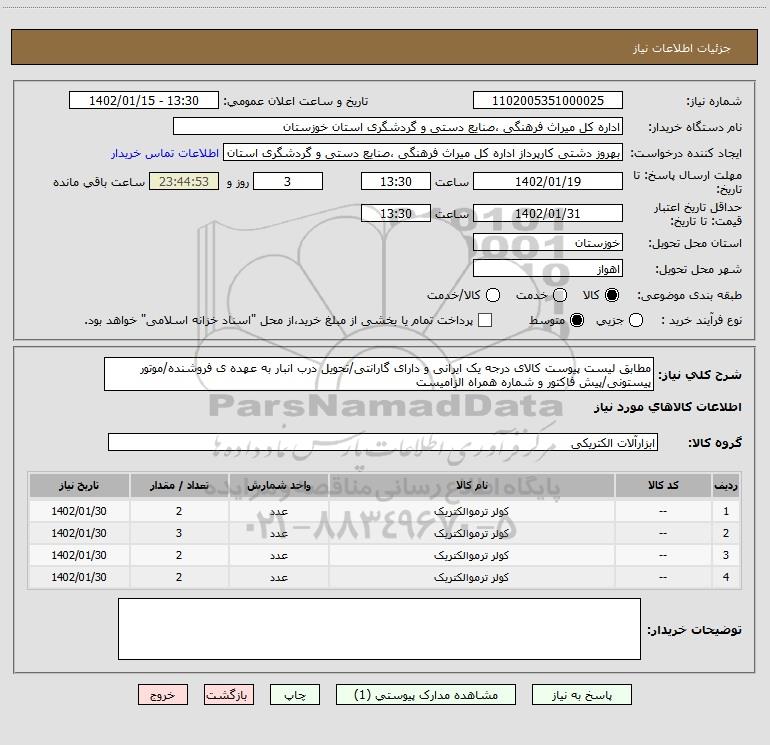Click کولر ترموالکتریک in row 3

[471, 555]
